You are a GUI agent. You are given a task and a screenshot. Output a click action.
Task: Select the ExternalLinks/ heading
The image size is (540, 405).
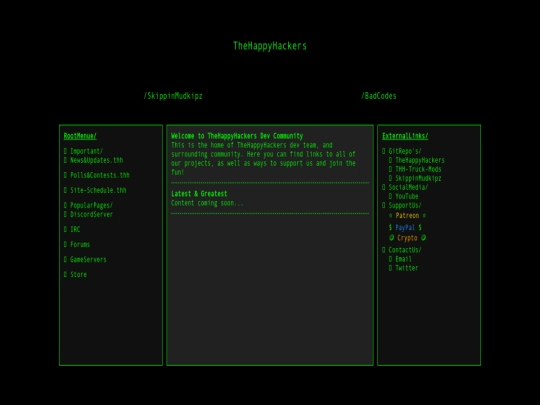(x=405, y=136)
